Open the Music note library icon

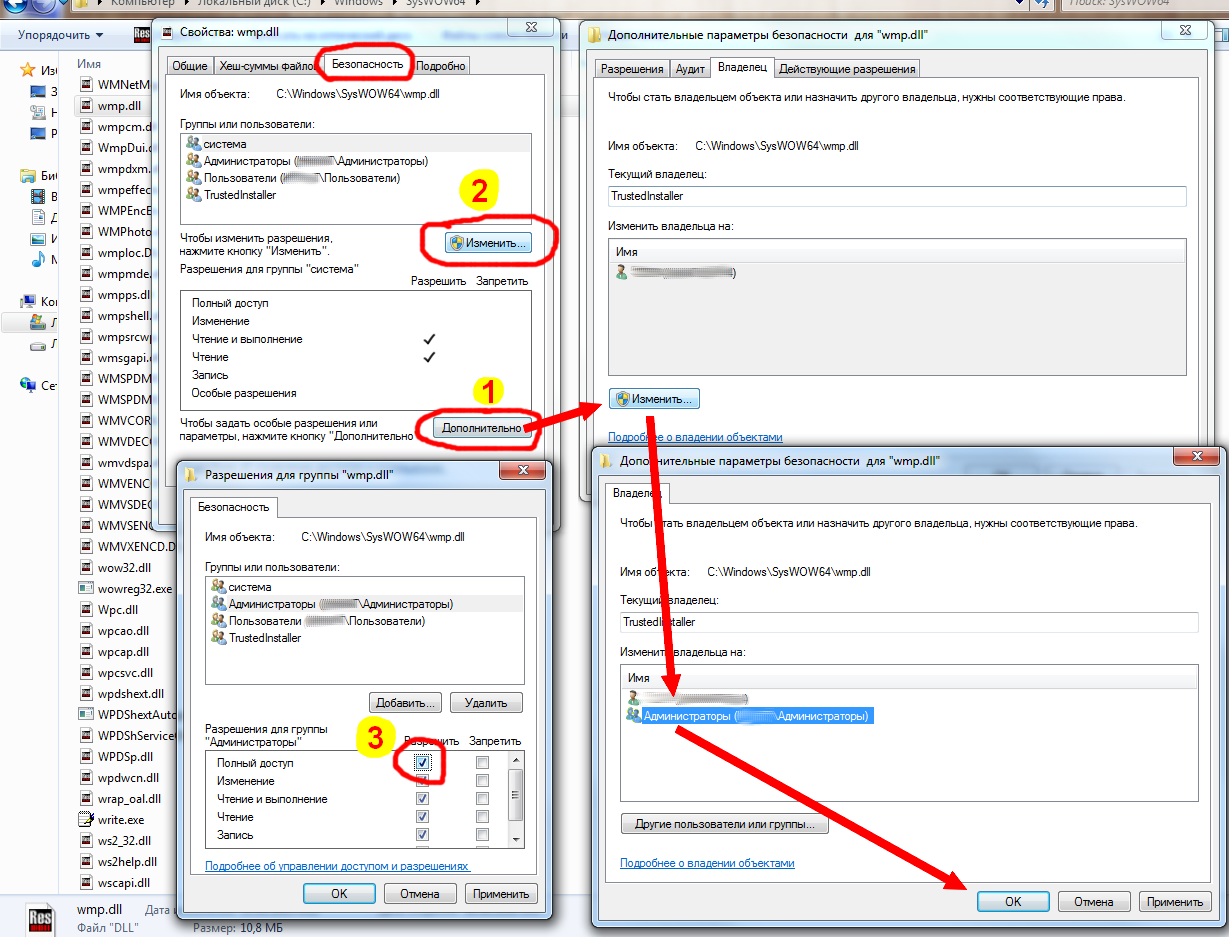tap(38, 259)
